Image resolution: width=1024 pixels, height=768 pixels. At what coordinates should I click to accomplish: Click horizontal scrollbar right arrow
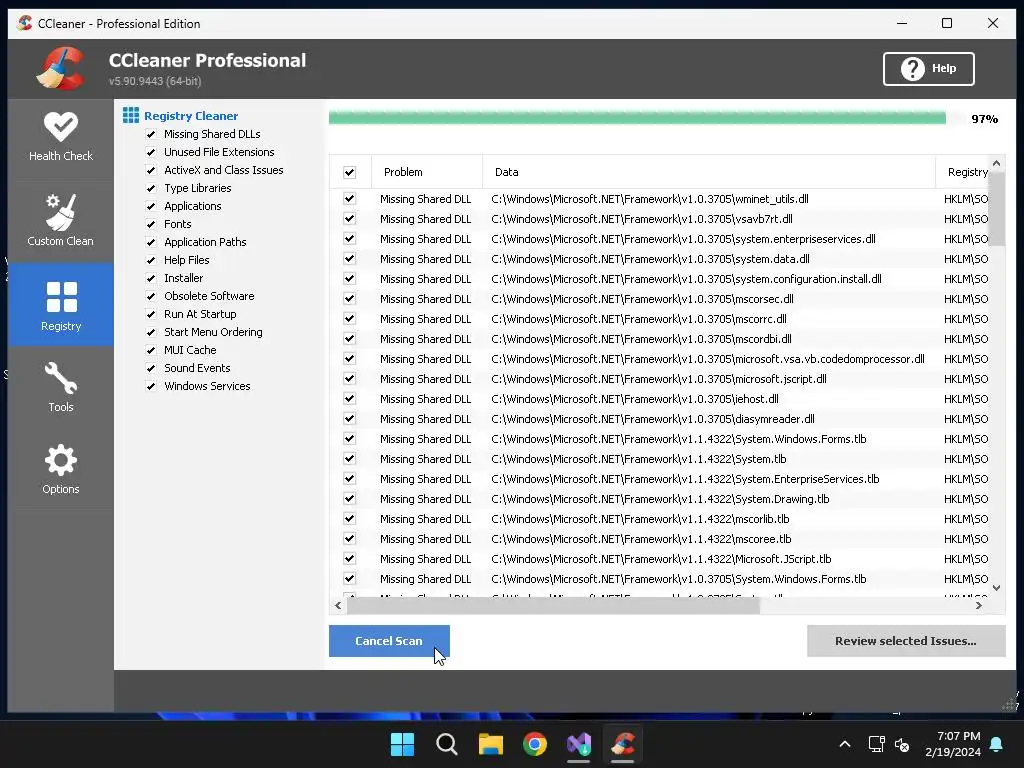click(978, 605)
